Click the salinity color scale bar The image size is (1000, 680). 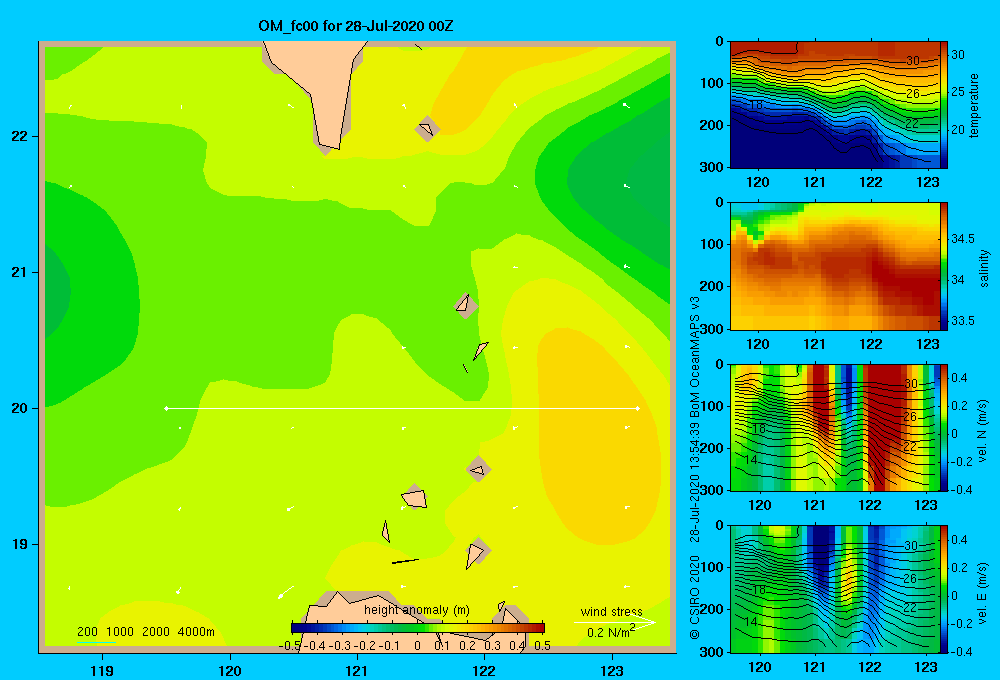pos(944,266)
